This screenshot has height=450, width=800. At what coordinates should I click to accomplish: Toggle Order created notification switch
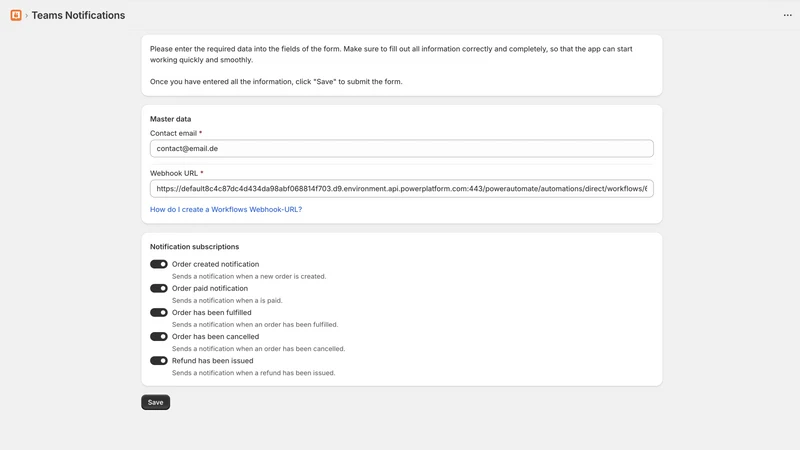point(159,264)
